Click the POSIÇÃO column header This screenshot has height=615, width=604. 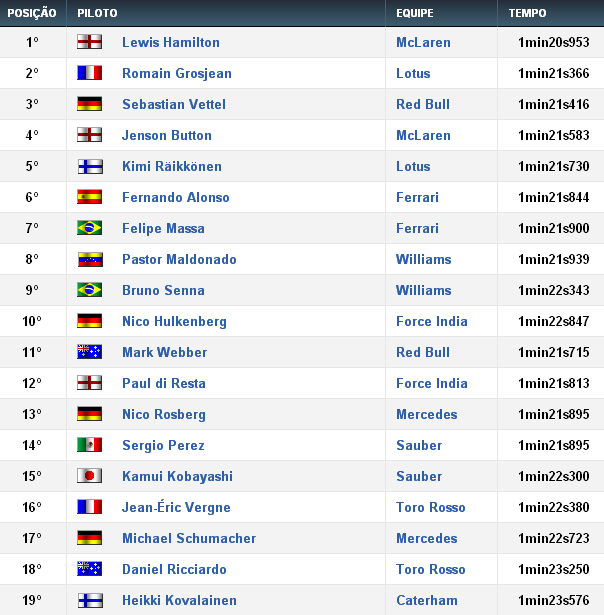(32, 13)
